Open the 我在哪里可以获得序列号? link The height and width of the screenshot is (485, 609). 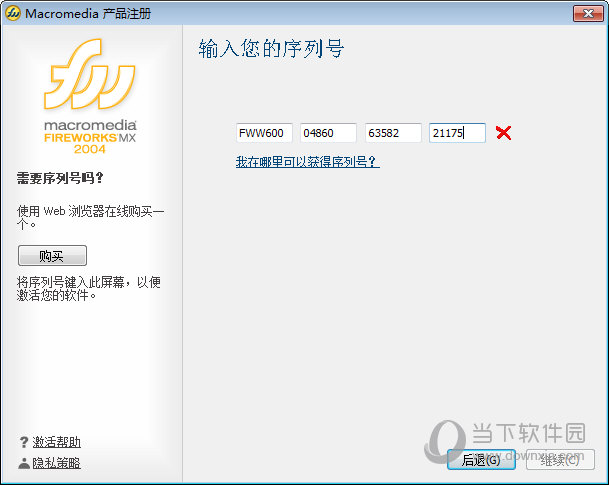[307, 162]
